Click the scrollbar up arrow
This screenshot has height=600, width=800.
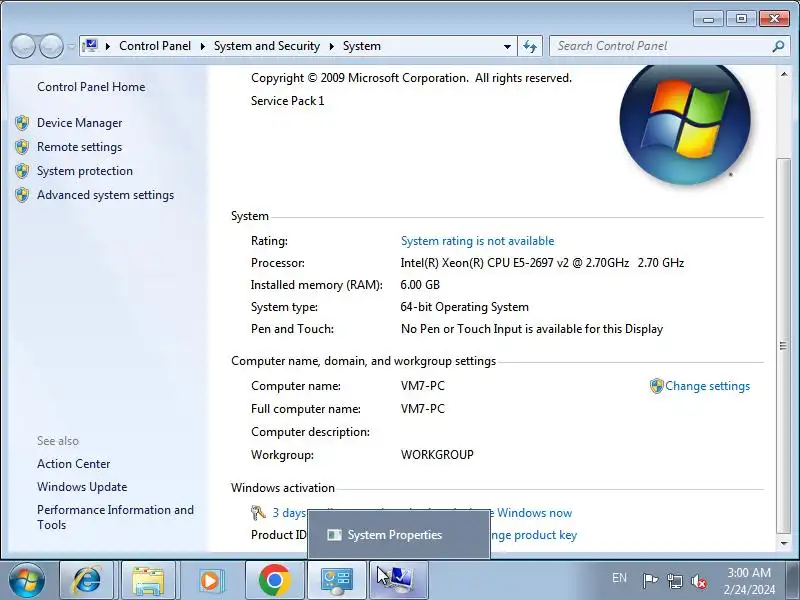click(x=784, y=74)
